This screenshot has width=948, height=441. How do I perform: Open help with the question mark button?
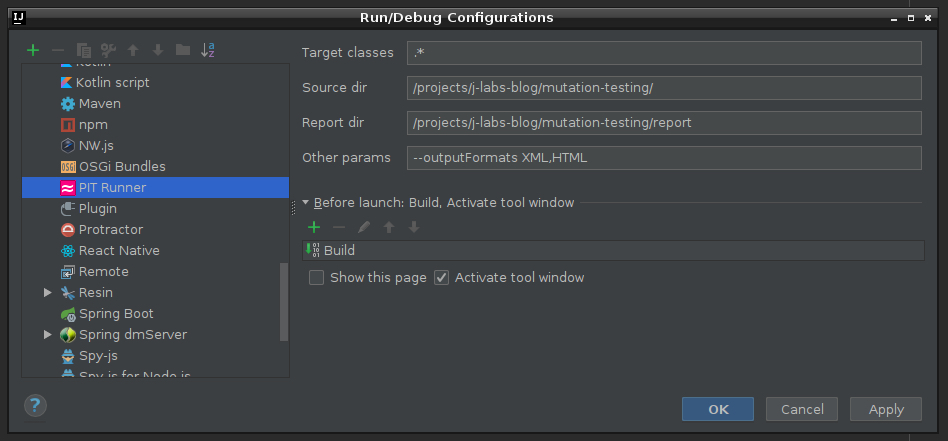pos(35,405)
